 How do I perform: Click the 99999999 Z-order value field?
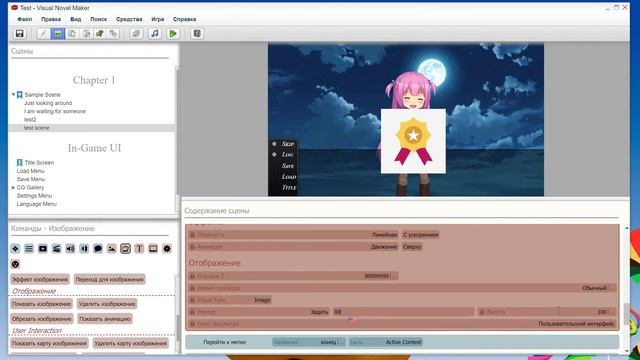tap(380, 276)
